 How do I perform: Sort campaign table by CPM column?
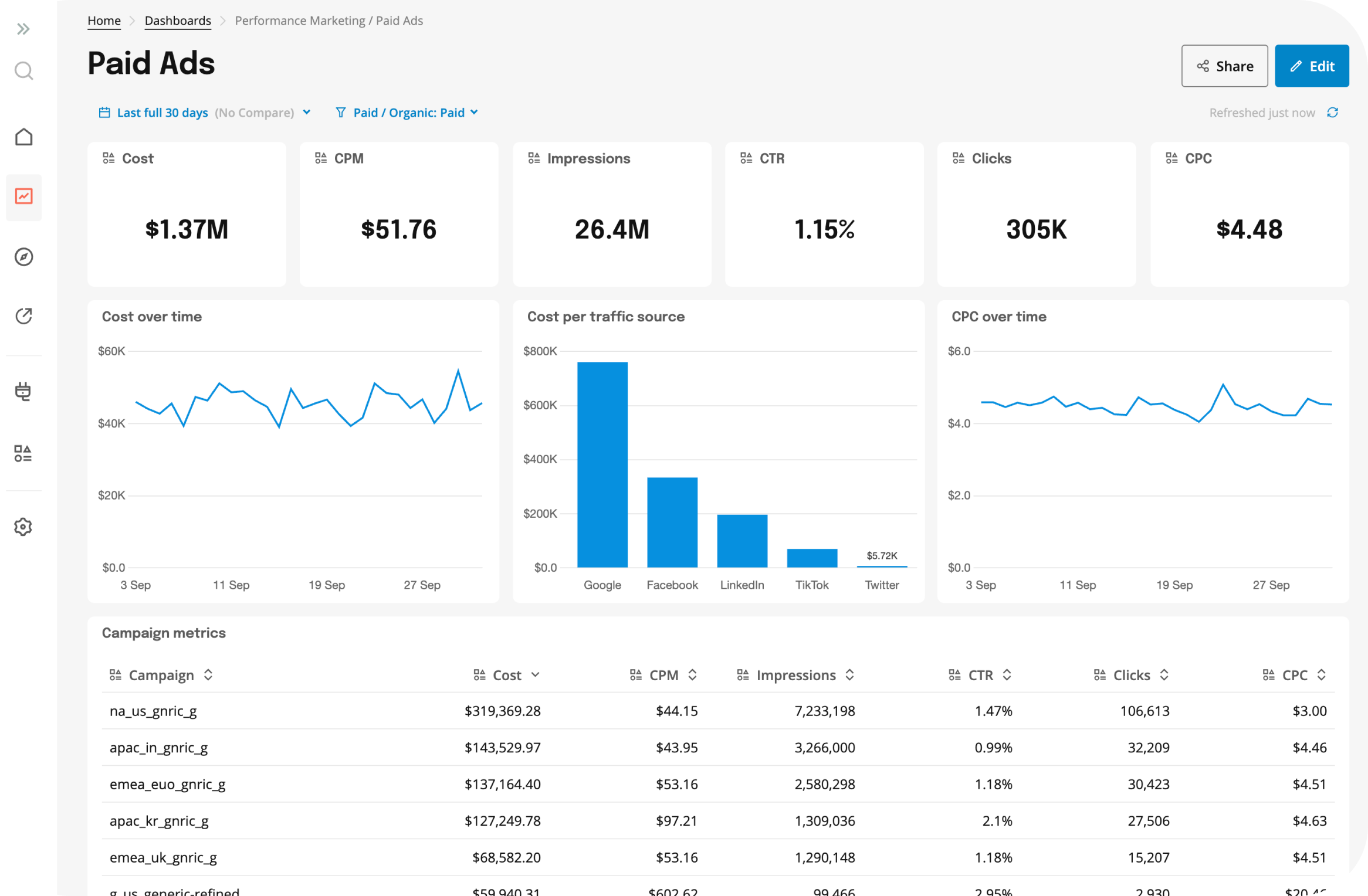tap(663, 675)
